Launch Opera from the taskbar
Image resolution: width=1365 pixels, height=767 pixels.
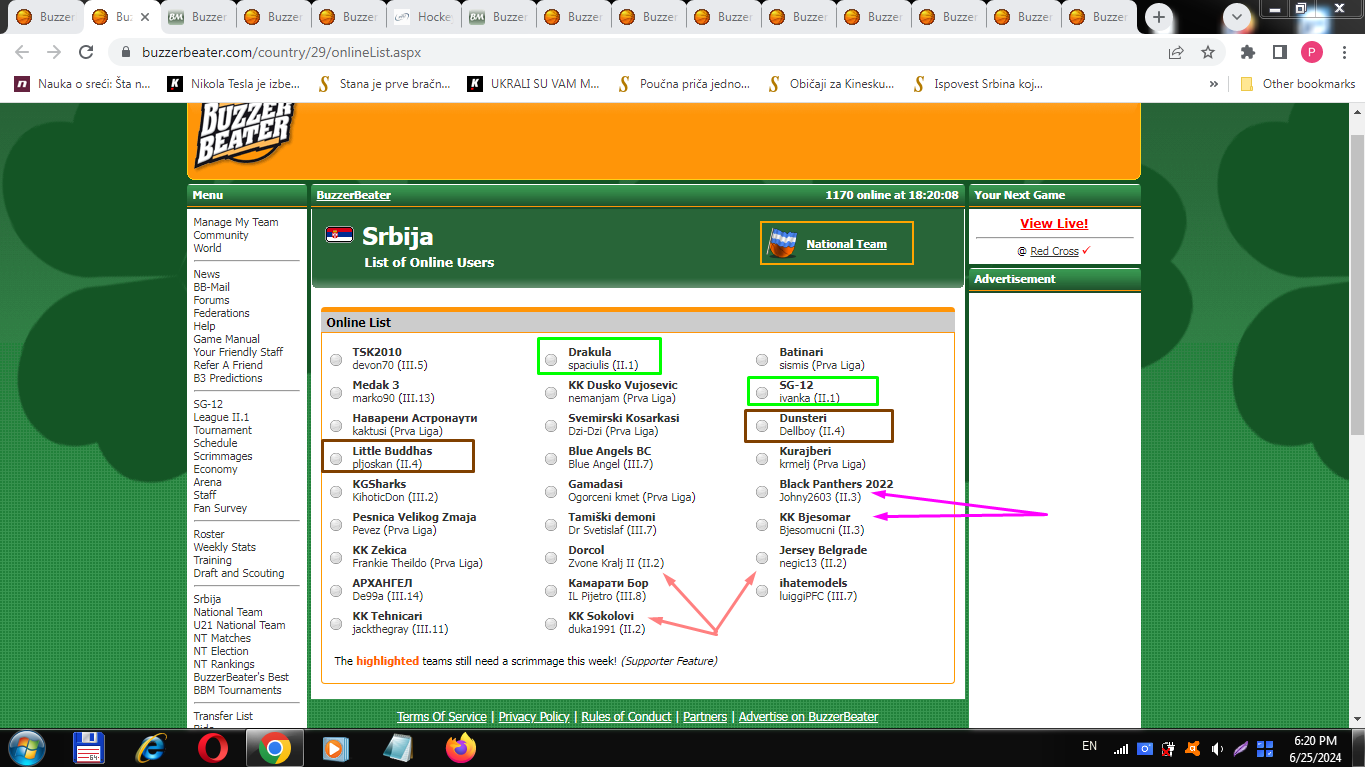tap(212, 747)
